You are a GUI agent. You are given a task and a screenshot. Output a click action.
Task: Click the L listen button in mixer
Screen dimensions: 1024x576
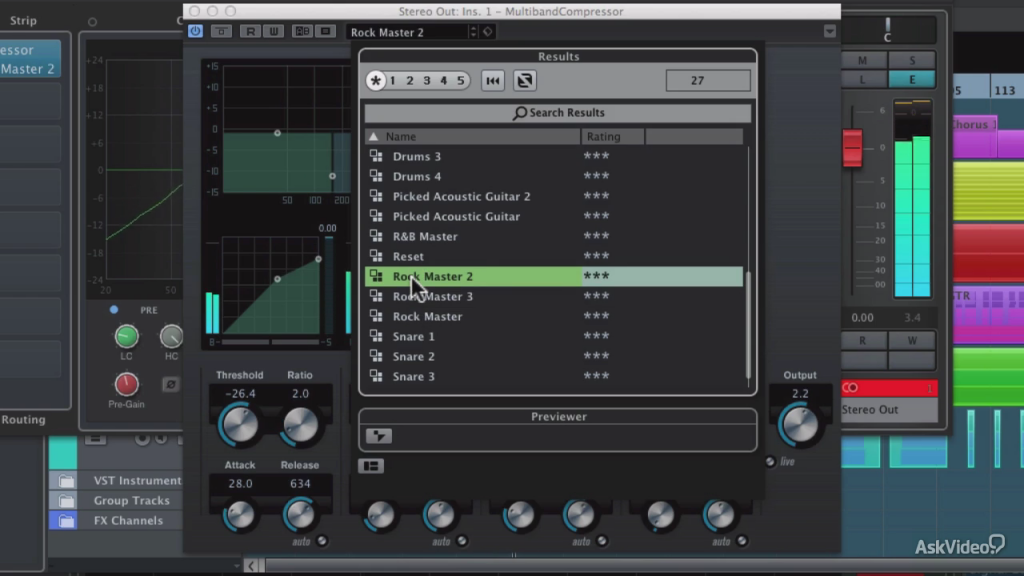(863, 80)
